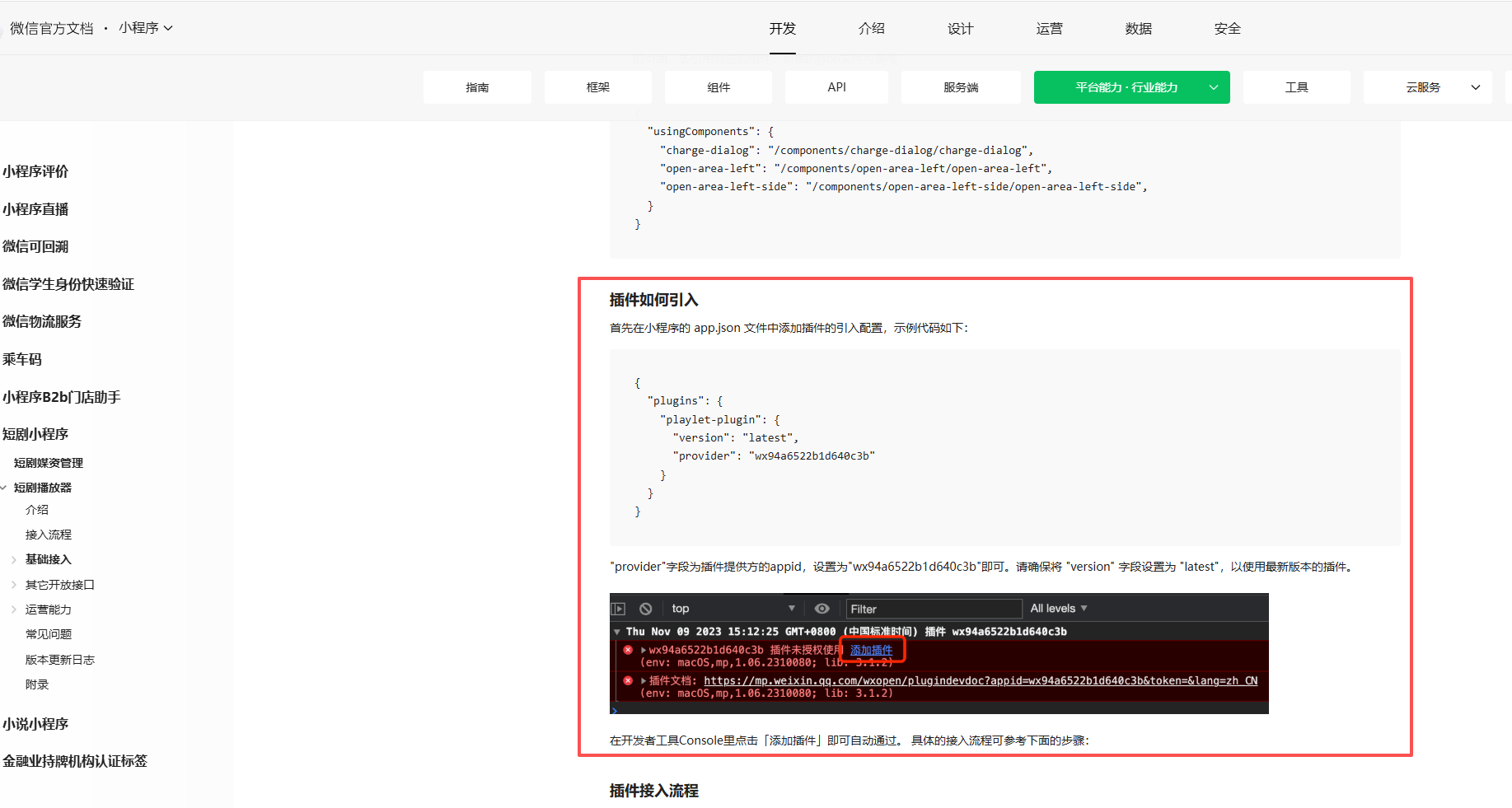The width and height of the screenshot is (1512, 808).
Task: Click the clear console icon
Action: click(x=646, y=609)
